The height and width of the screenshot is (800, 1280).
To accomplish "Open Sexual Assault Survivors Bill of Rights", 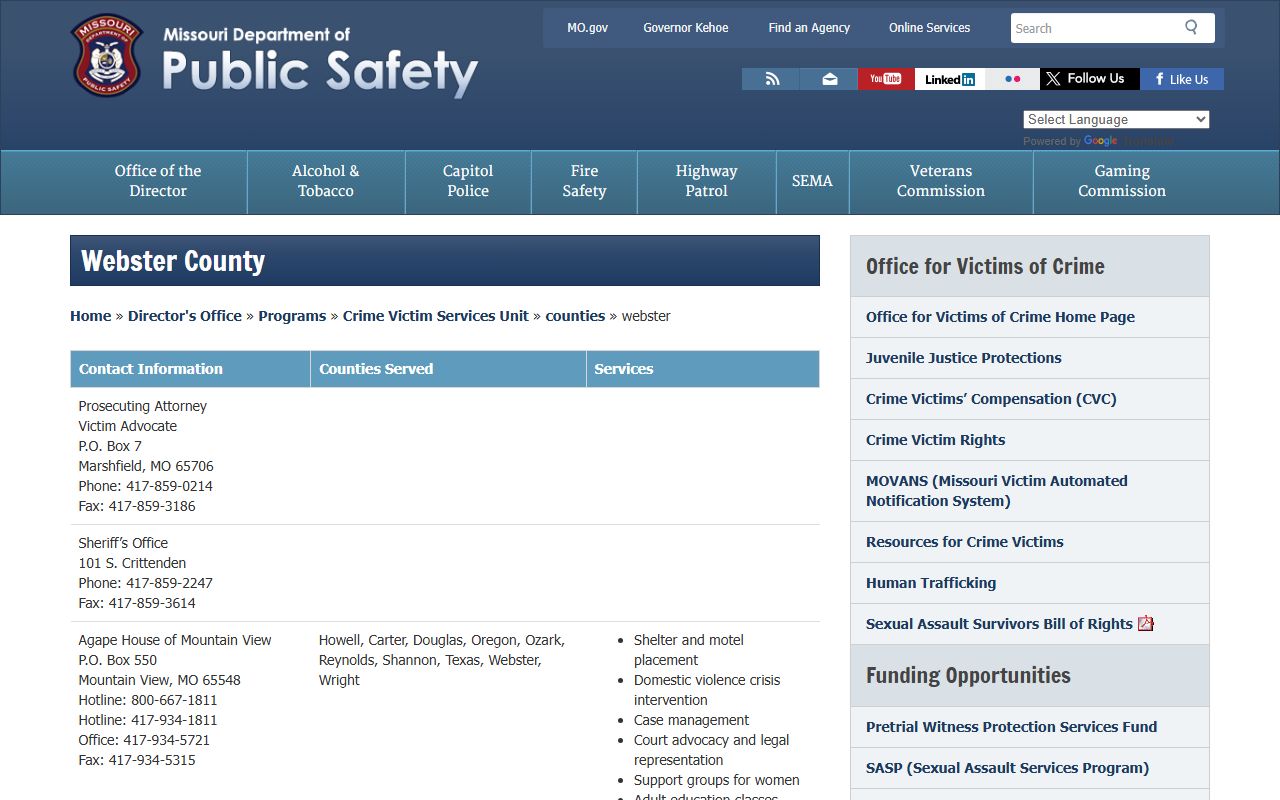I will pos(999,624).
